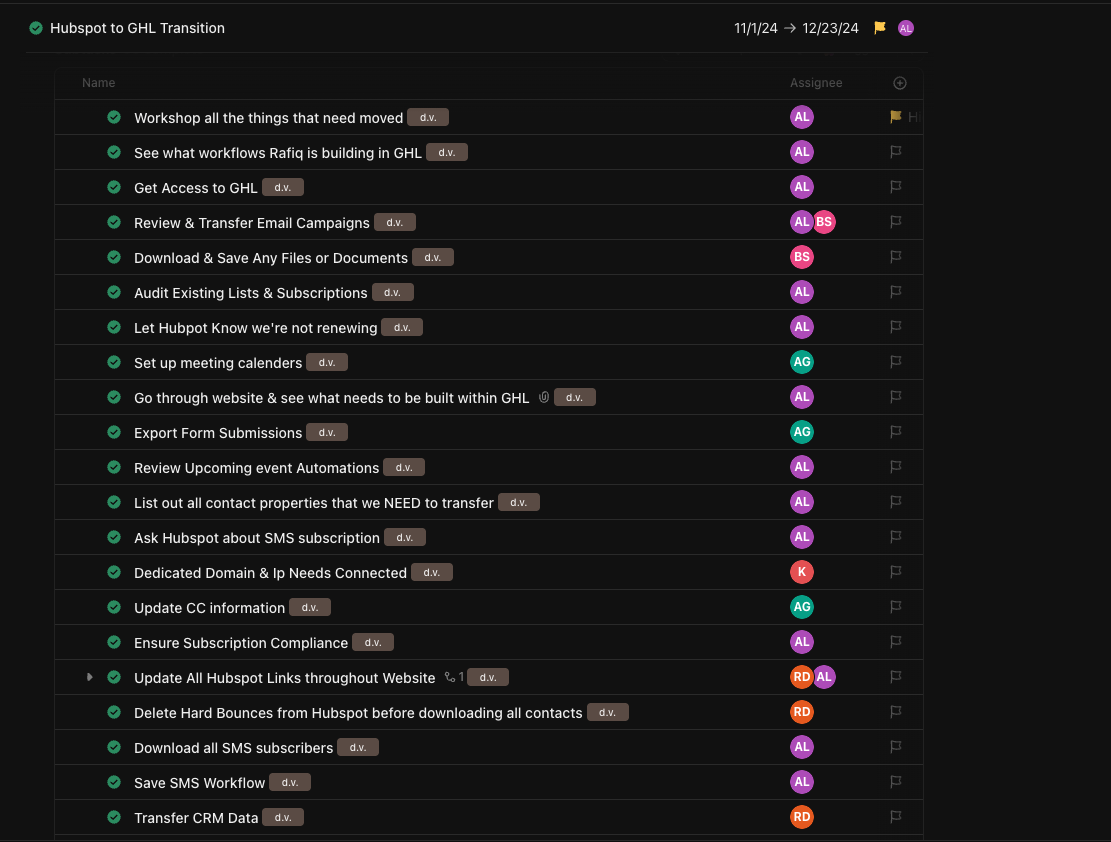Click d.v. tag on Get Access to GHL
The width and height of the screenshot is (1111, 842).
point(283,187)
